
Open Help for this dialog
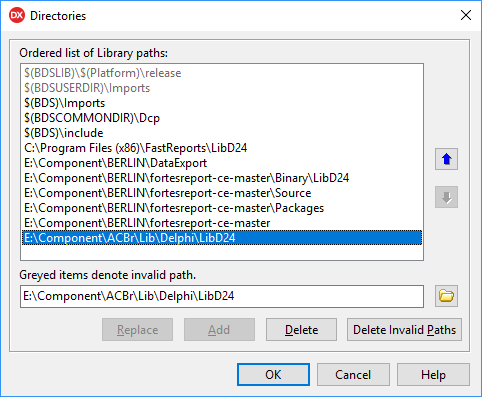[433, 375]
